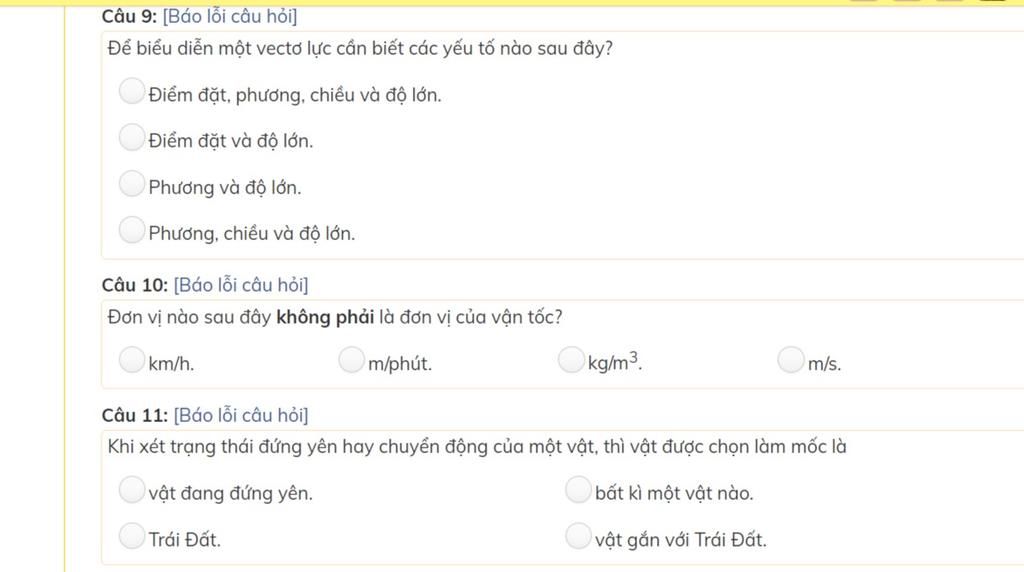Select 'vật gắn với Trái Đất.' option
This screenshot has width=1024, height=572.
tap(578, 536)
